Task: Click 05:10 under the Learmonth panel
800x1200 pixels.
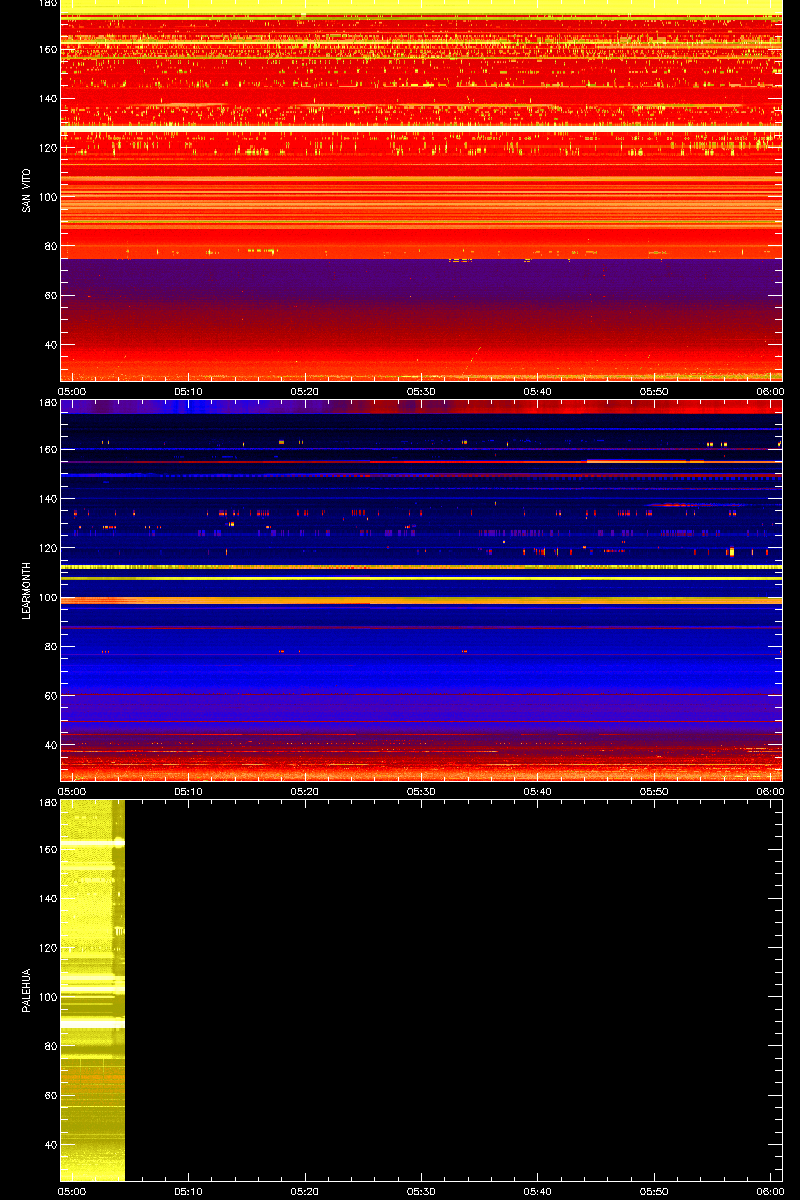Action: coord(189,791)
